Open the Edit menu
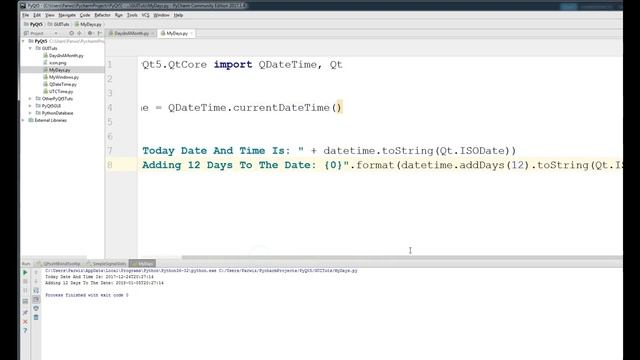Image resolution: width=640 pixels, height=360 pixels. (x=37, y=15)
